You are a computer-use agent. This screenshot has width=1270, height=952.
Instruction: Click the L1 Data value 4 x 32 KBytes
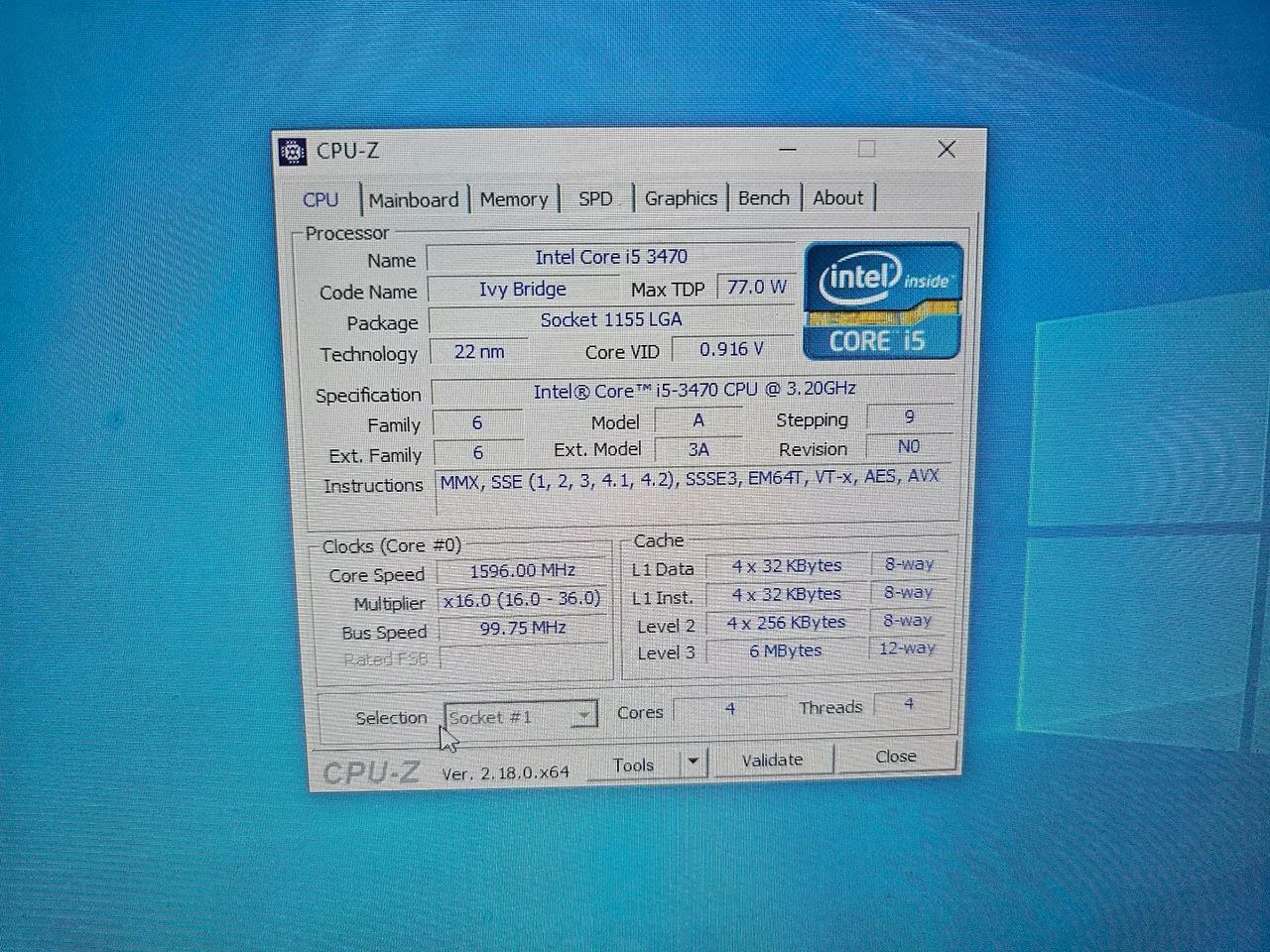(x=787, y=566)
